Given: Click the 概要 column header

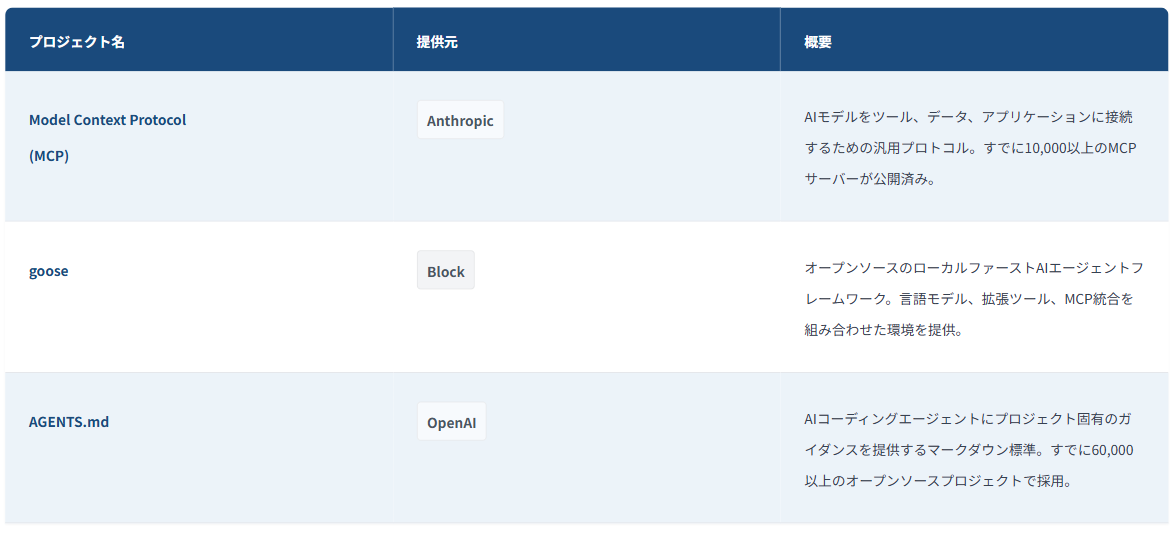Looking at the screenshot, I should click(x=818, y=42).
